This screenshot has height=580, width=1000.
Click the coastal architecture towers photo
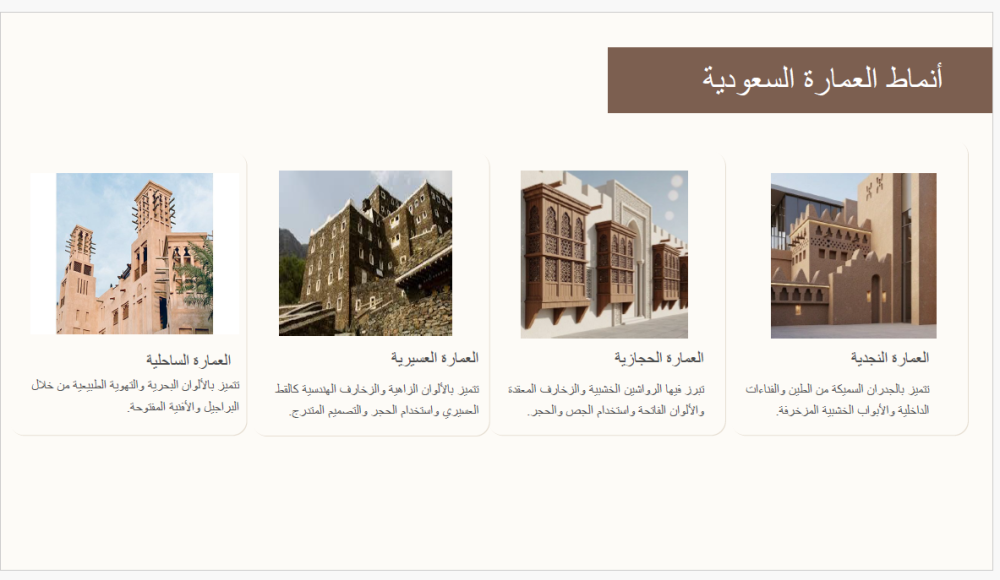pos(134,253)
